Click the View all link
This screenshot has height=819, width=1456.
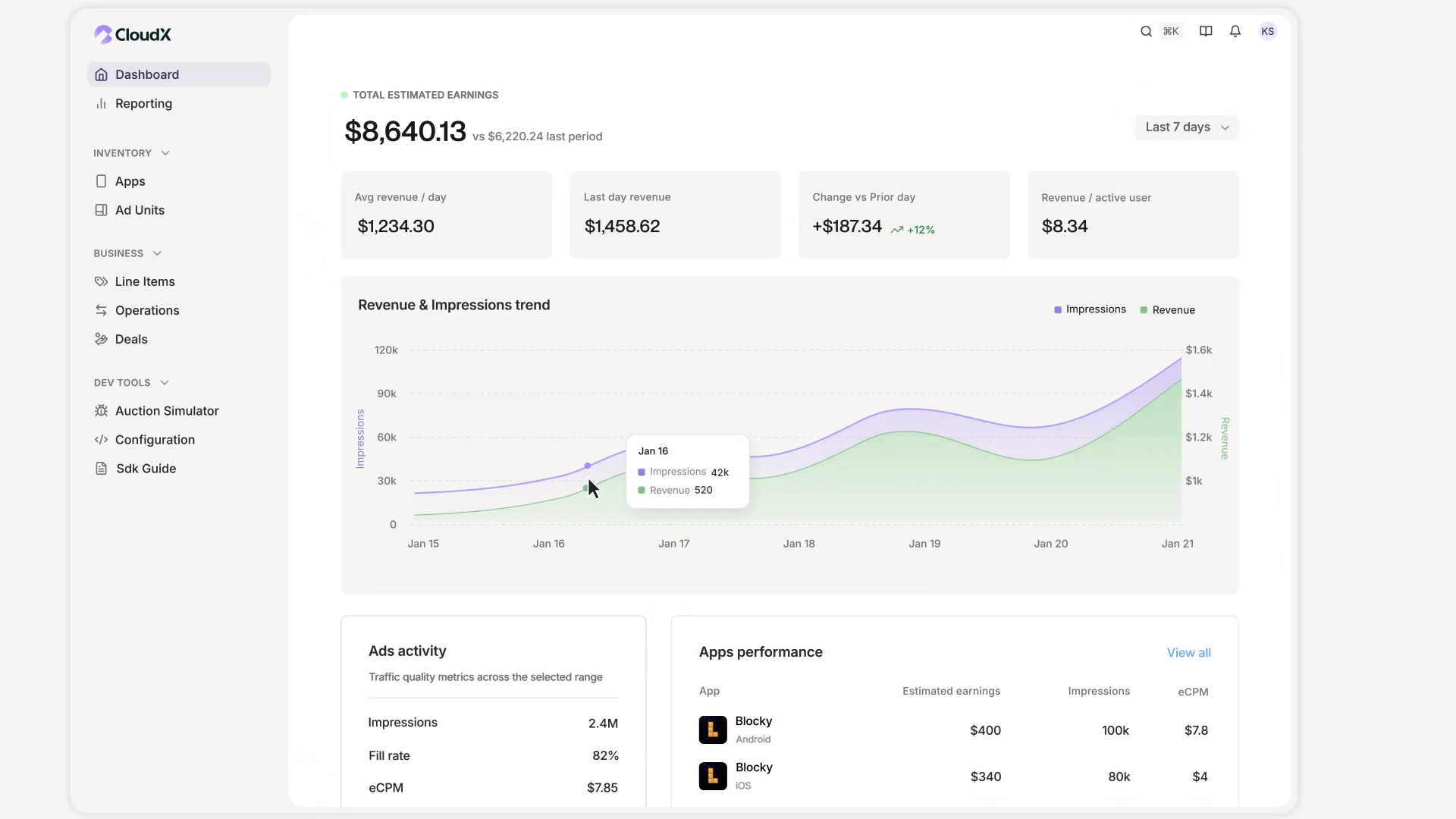click(x=1188, y=653)
